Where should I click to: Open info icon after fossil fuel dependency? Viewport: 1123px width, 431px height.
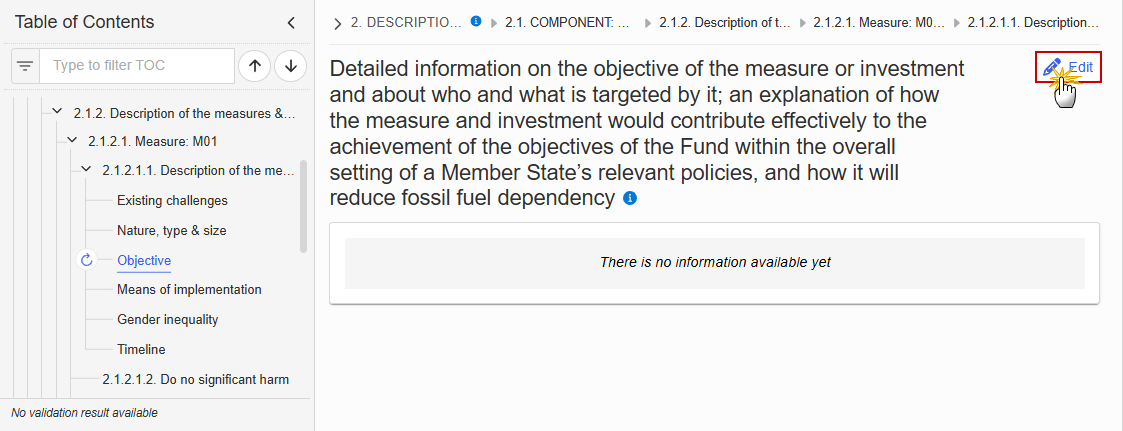(630, 198)
